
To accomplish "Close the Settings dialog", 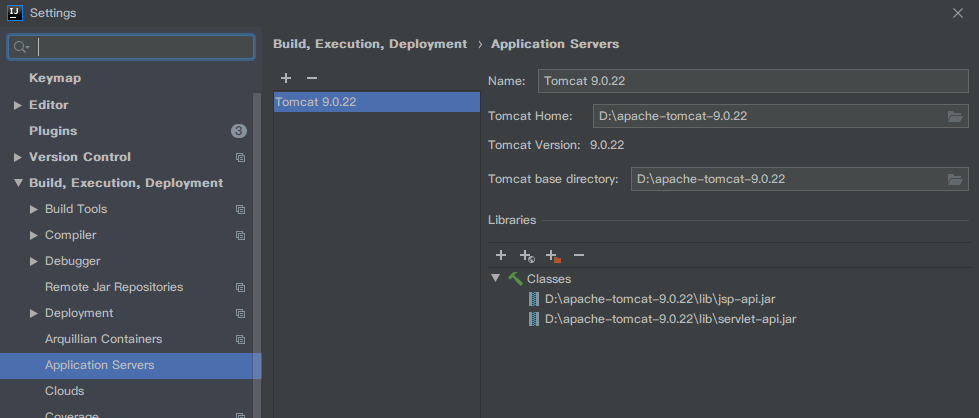I will 958,13.
